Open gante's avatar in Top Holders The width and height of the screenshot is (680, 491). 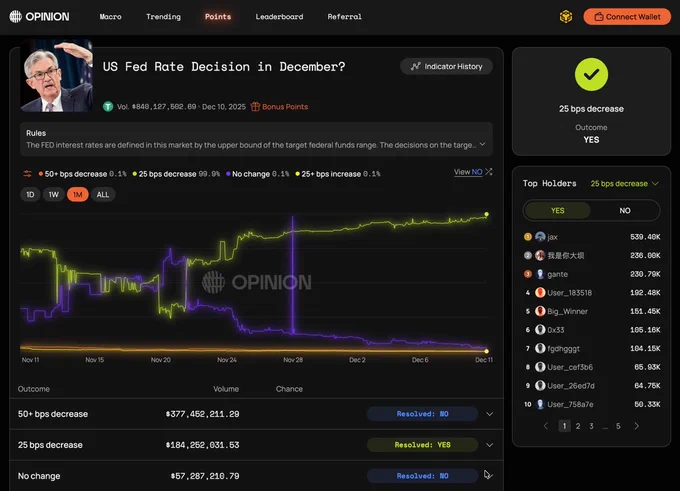540,274
